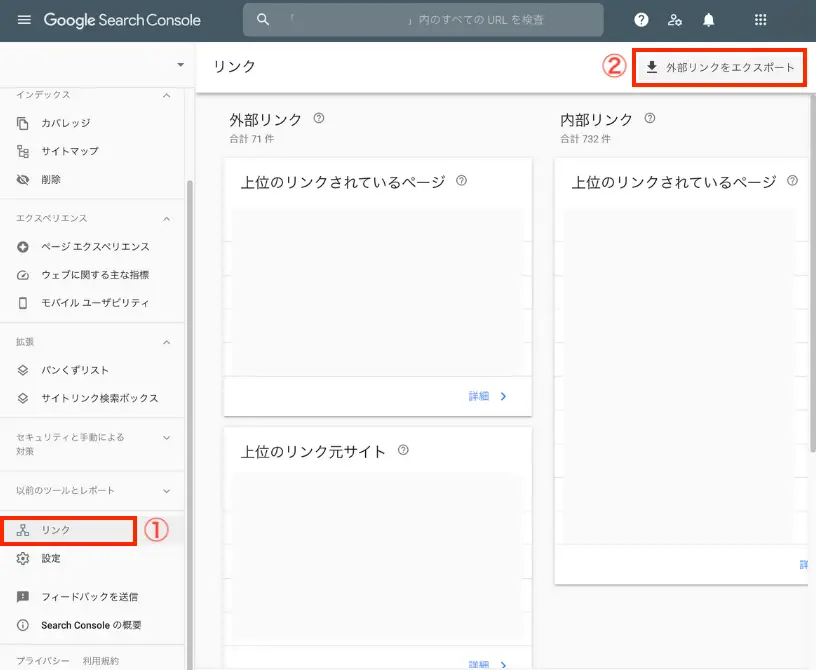Screen dimensions: 816x670
Task: Open the notifications bell
Action: (x=708, y=19)
